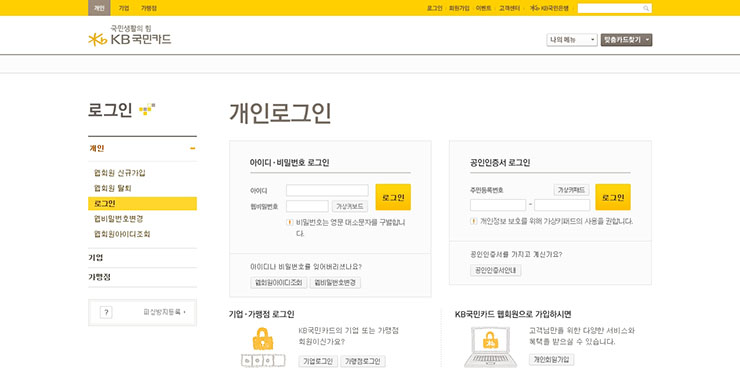Open 웹회원아이디조회 in sidebar
The image size is (740, 391).
[x=122, y=234]
